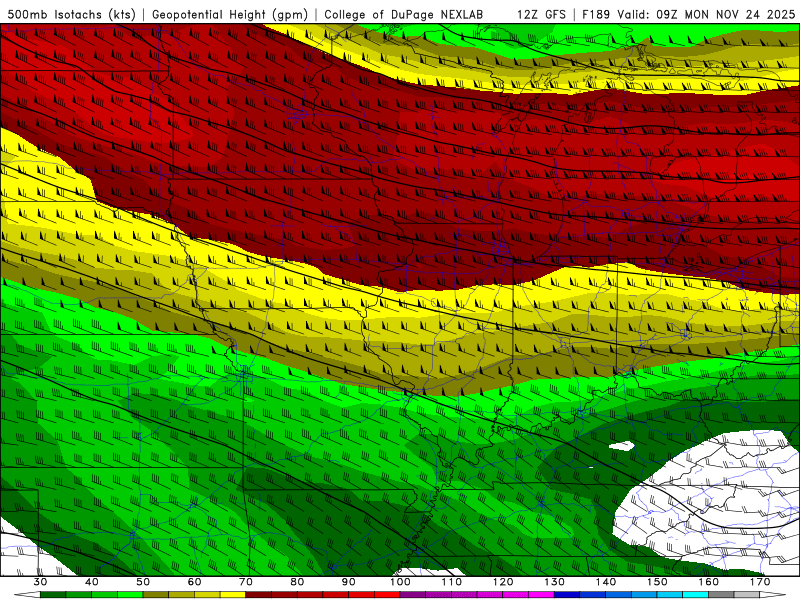The image size is (800, 600).
Task: Select the 'Geopotential Height (gpm)' header label
Action: (x=230, y=15)
